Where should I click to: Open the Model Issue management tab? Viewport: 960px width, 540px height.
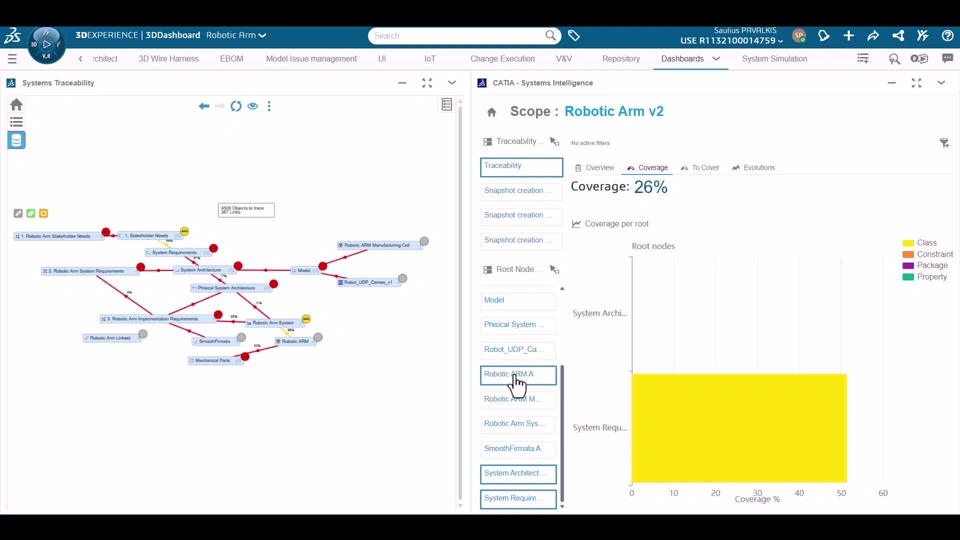311,59
